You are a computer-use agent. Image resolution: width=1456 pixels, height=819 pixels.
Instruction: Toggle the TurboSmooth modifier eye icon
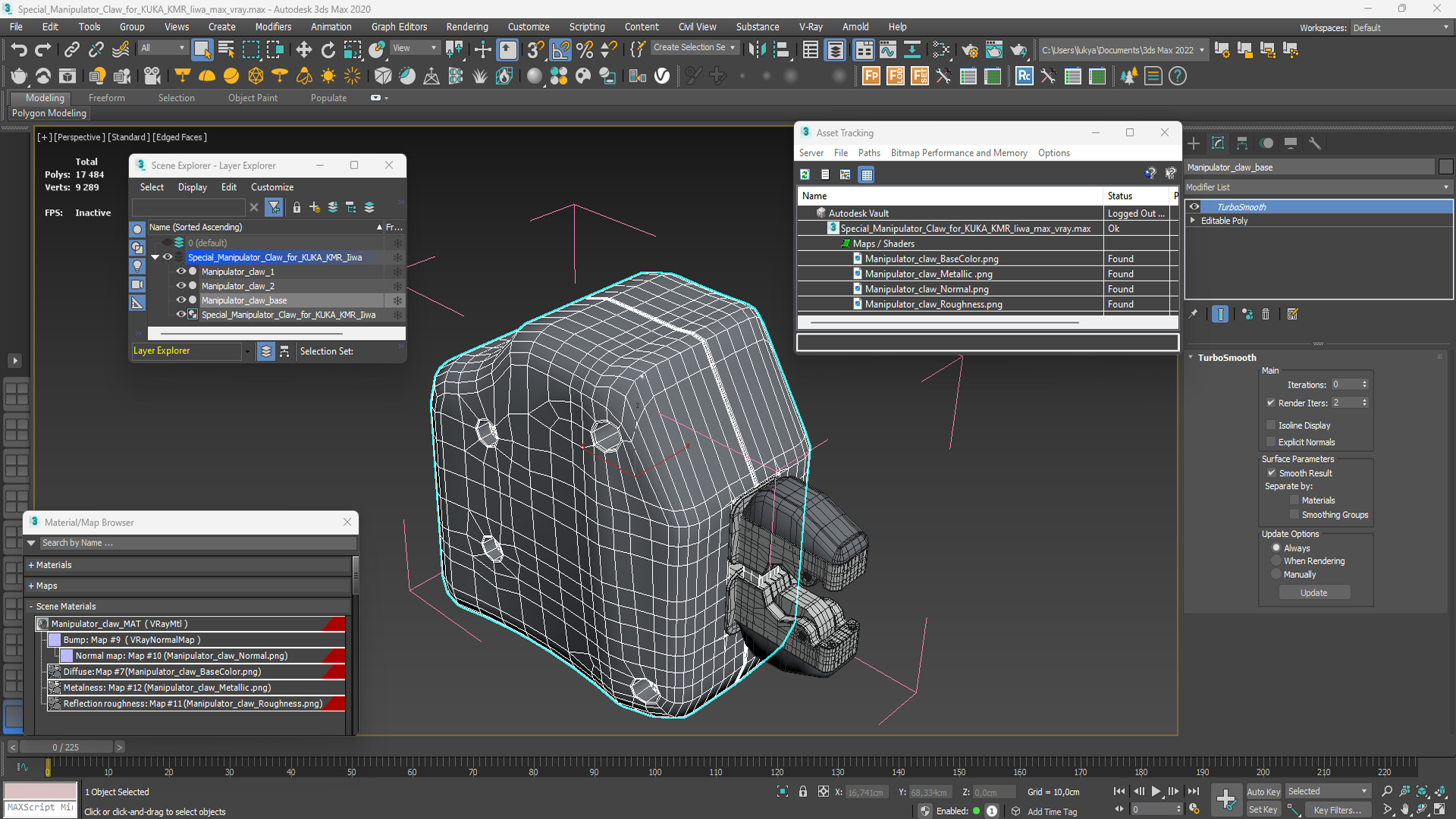[1194, 207]
